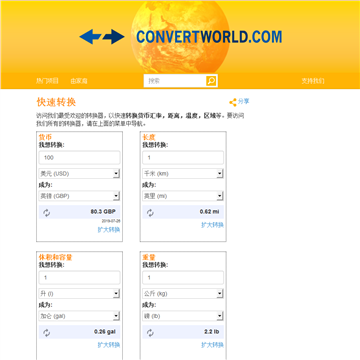The width and height of the screenshot is (360, 360).
Task: Click the 分享 share link text
Action: point(244,101)
